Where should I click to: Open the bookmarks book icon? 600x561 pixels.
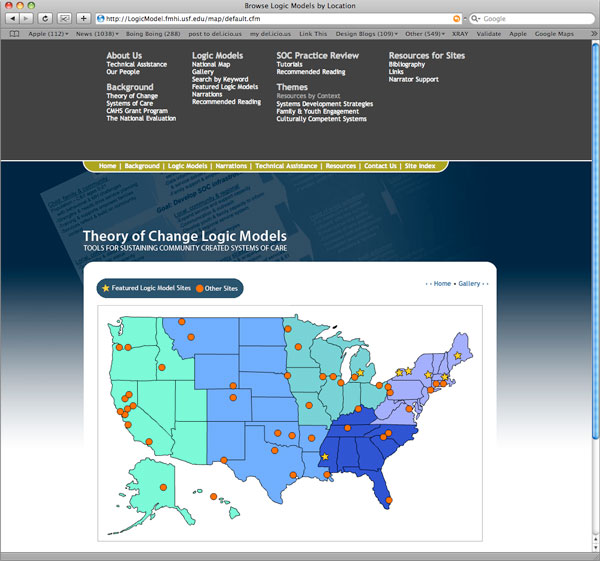[13, 33]
